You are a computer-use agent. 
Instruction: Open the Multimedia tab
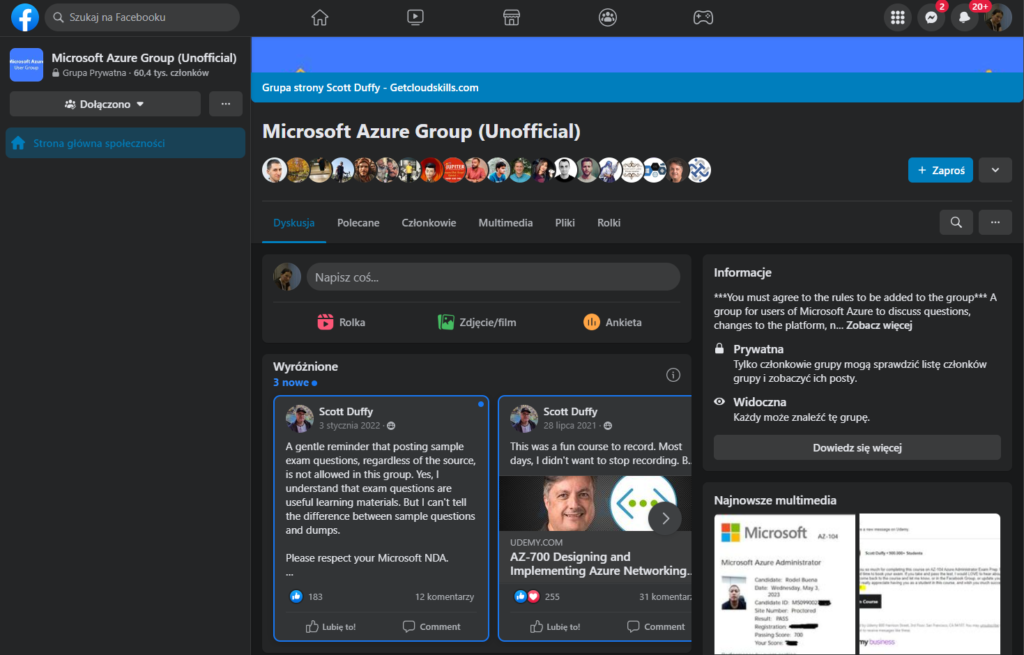click(505, 223)
